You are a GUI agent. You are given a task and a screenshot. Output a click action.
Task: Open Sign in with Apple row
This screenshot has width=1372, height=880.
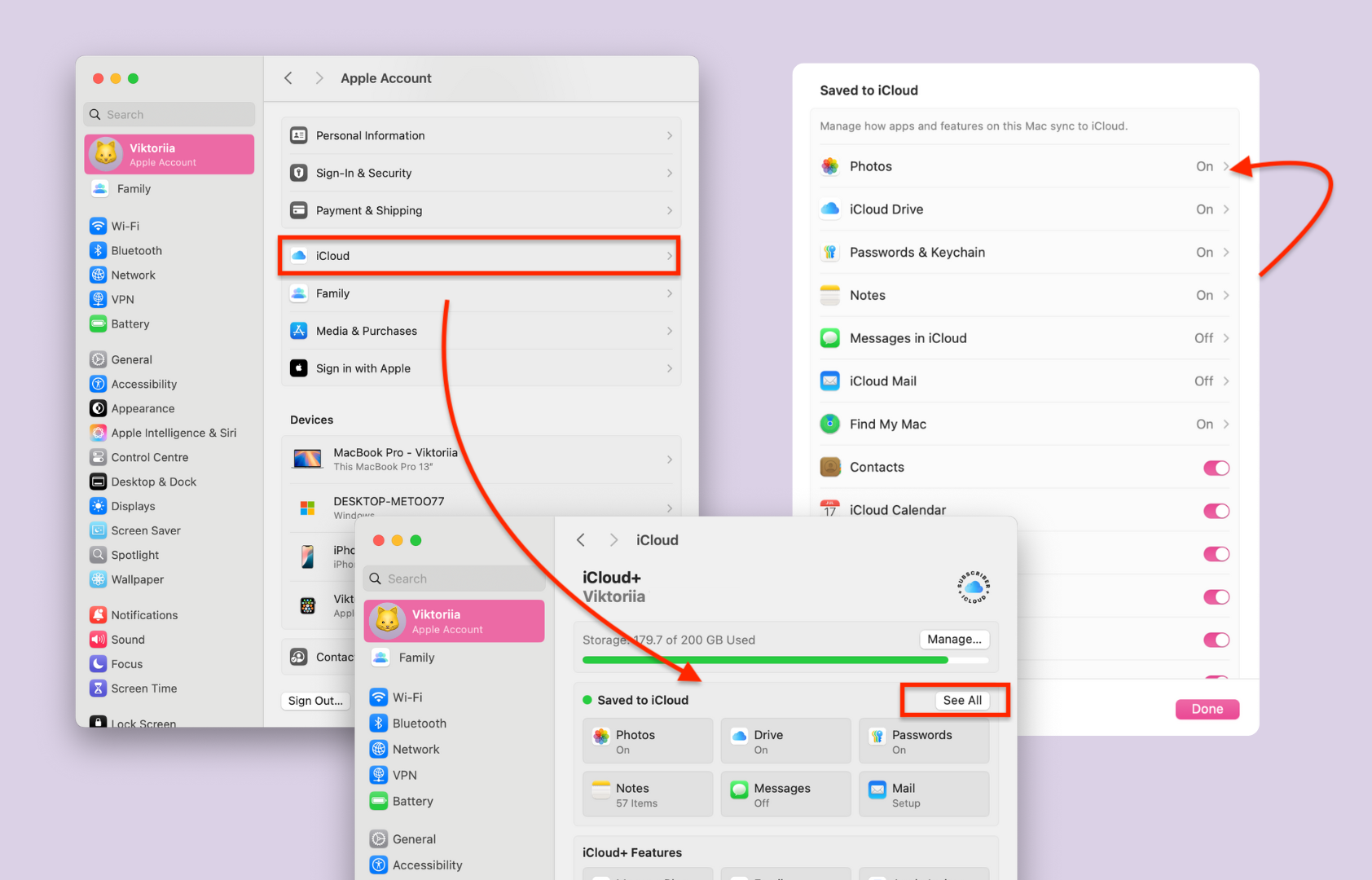tap(481, 368)
